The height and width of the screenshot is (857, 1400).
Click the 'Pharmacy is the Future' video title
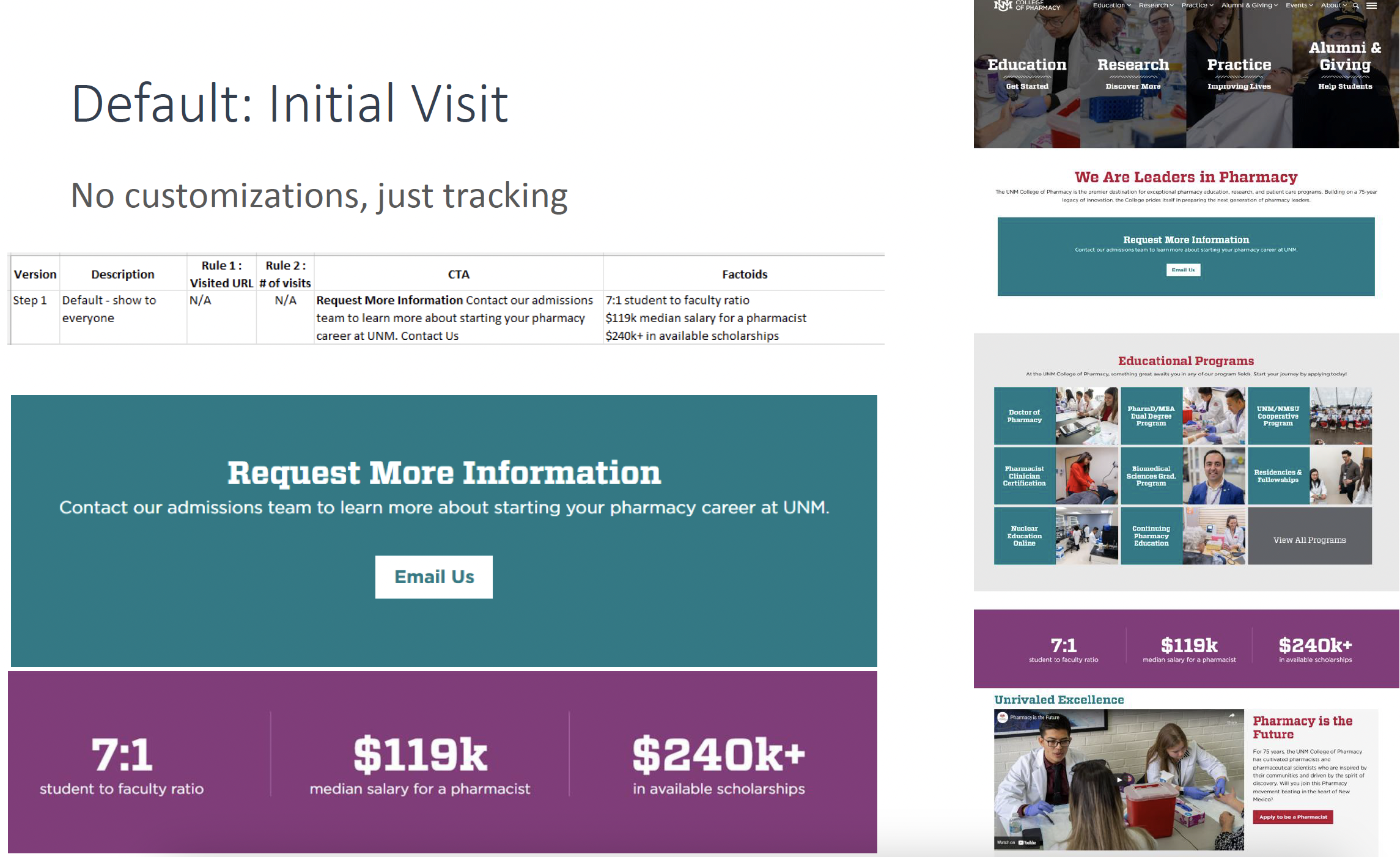point(1034,718)
